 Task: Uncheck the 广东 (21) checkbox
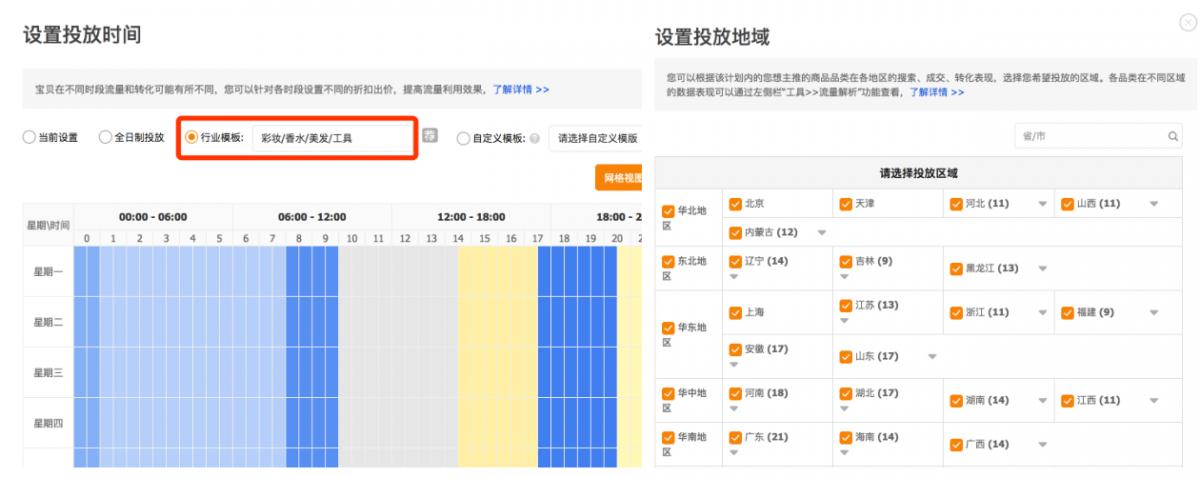(x=736, y=437)
